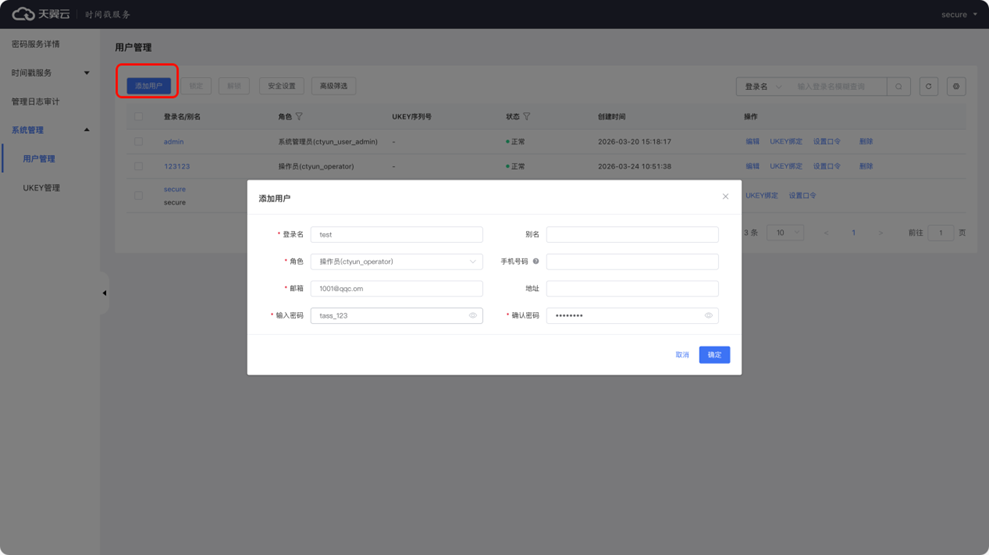This screenshot has height=555, width=989.
Task: Open UKEY管理 in the sidebar
Action: pos(42,188)
